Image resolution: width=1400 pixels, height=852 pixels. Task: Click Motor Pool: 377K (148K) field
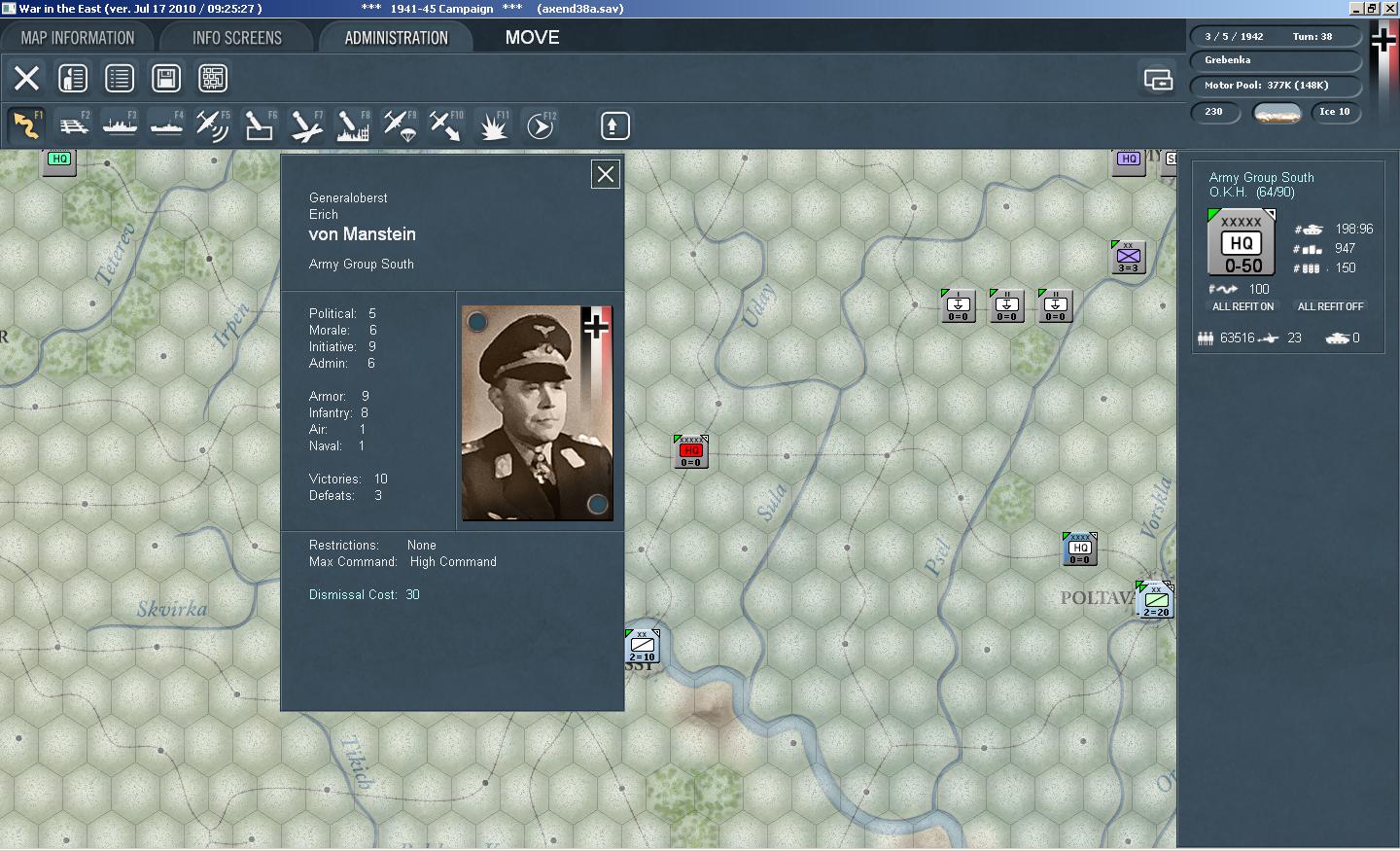click(1276, 85)
